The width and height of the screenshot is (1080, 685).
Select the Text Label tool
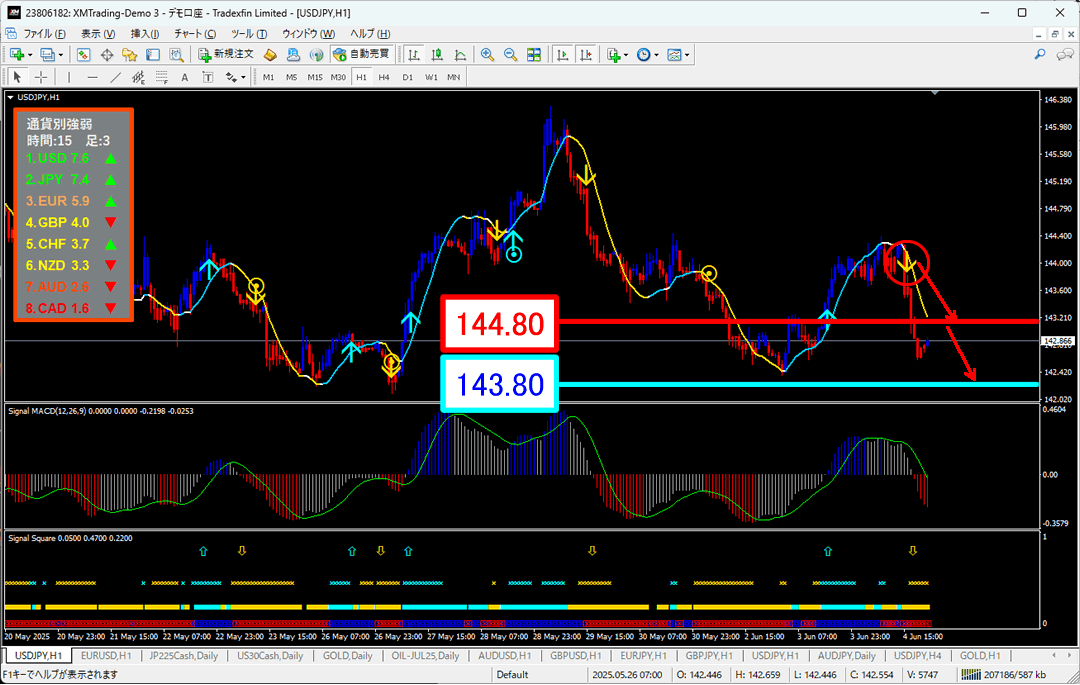coord(207,77)
